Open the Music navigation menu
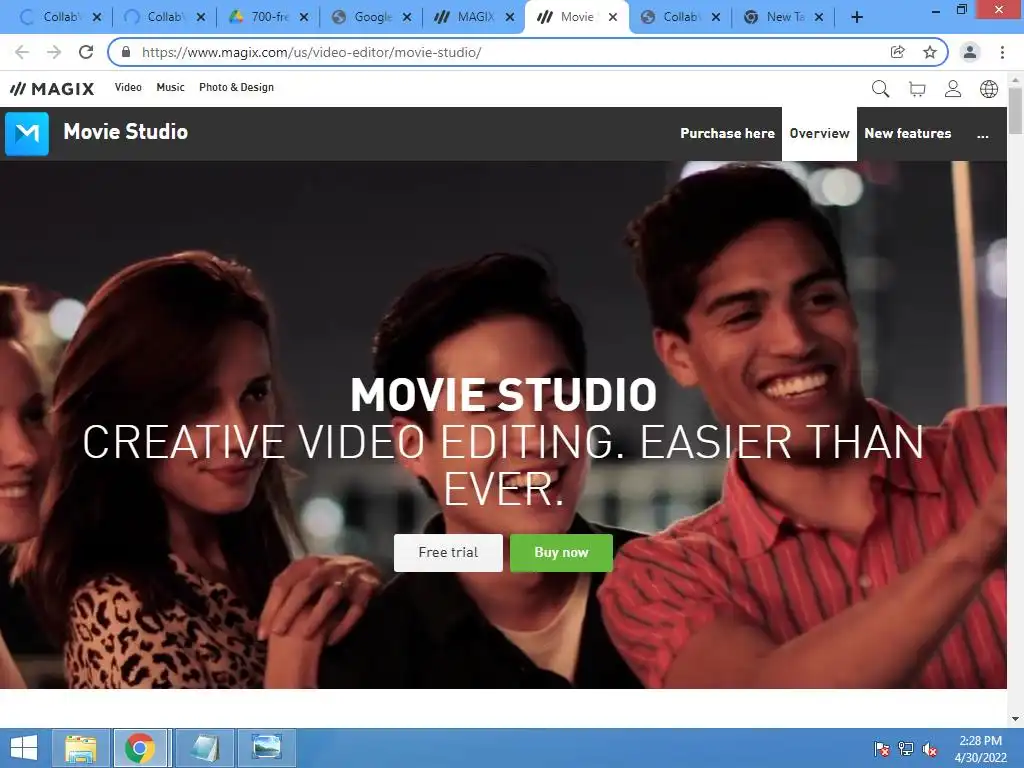Screen dimensions: 1024x768 point(170,88)
